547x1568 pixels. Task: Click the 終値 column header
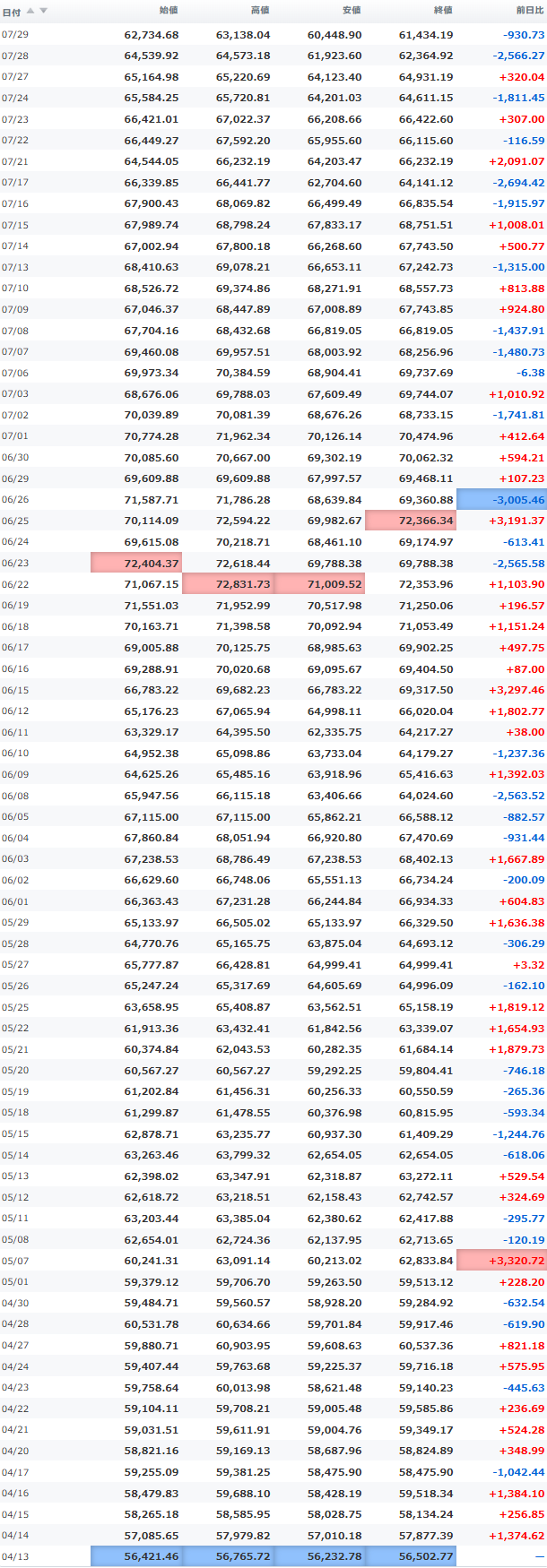[x=443, y=10]
